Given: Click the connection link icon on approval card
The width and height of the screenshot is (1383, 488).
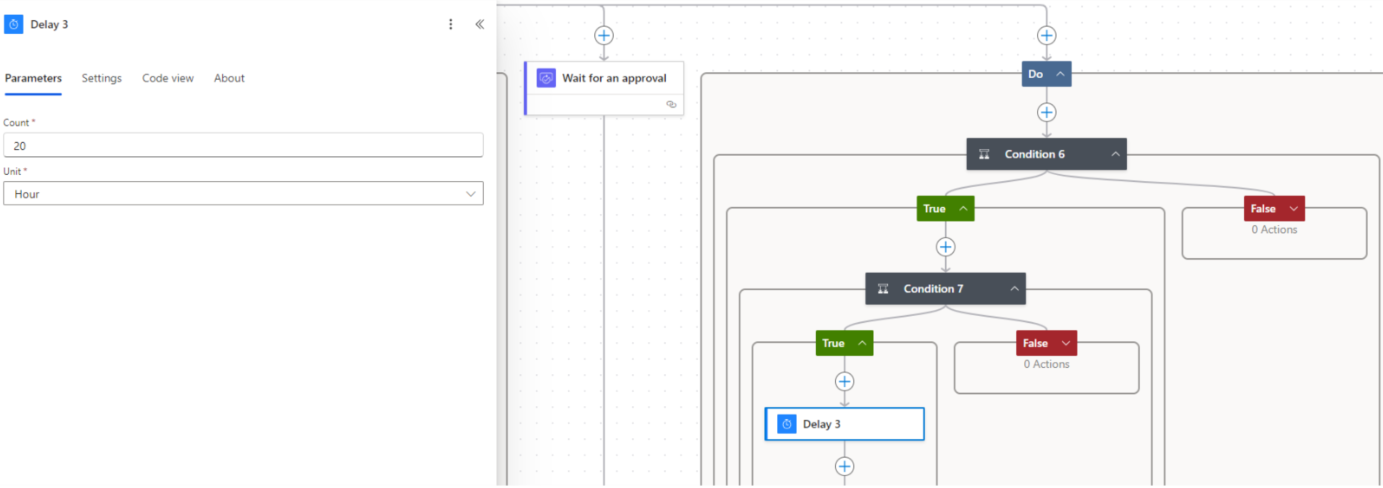Looking at the screenshot, I should (671, 104).
